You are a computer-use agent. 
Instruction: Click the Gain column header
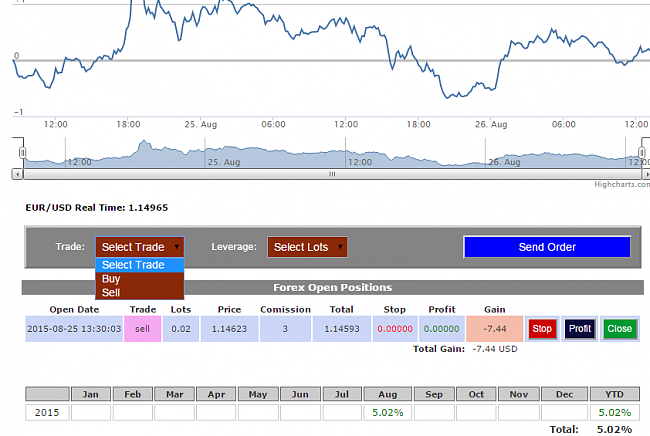pyautogui.click(x=495, y=310)
